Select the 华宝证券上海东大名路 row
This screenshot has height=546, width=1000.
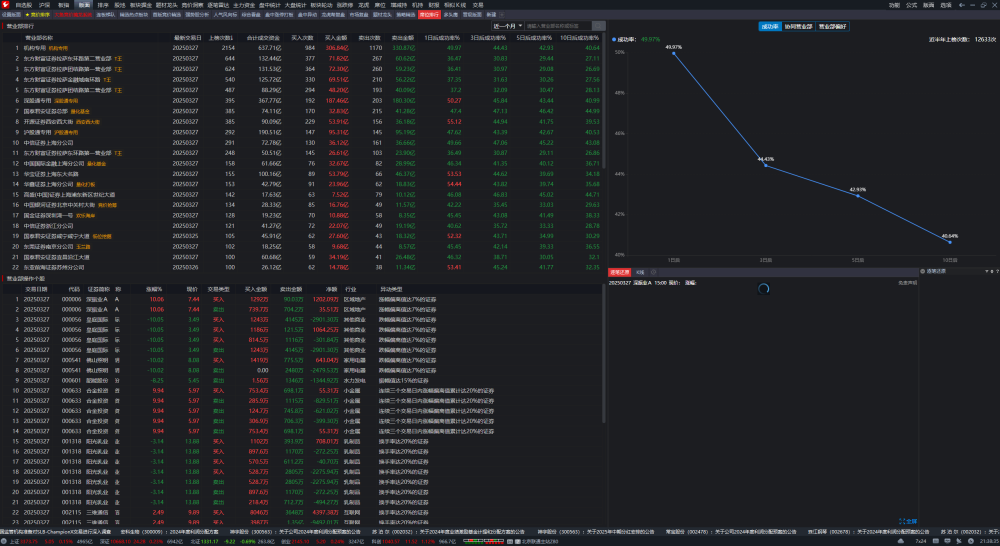[302, 173]
